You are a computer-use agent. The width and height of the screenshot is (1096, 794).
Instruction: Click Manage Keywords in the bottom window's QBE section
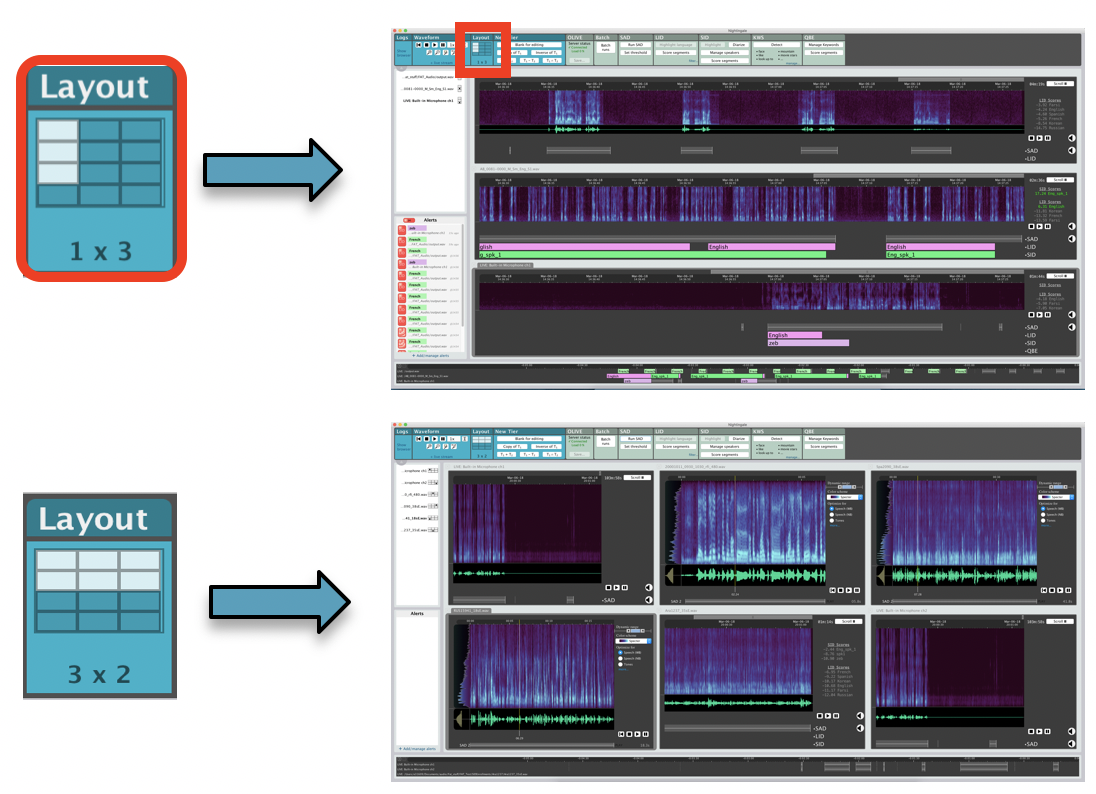pyautogui.click(x=823, y=439)
